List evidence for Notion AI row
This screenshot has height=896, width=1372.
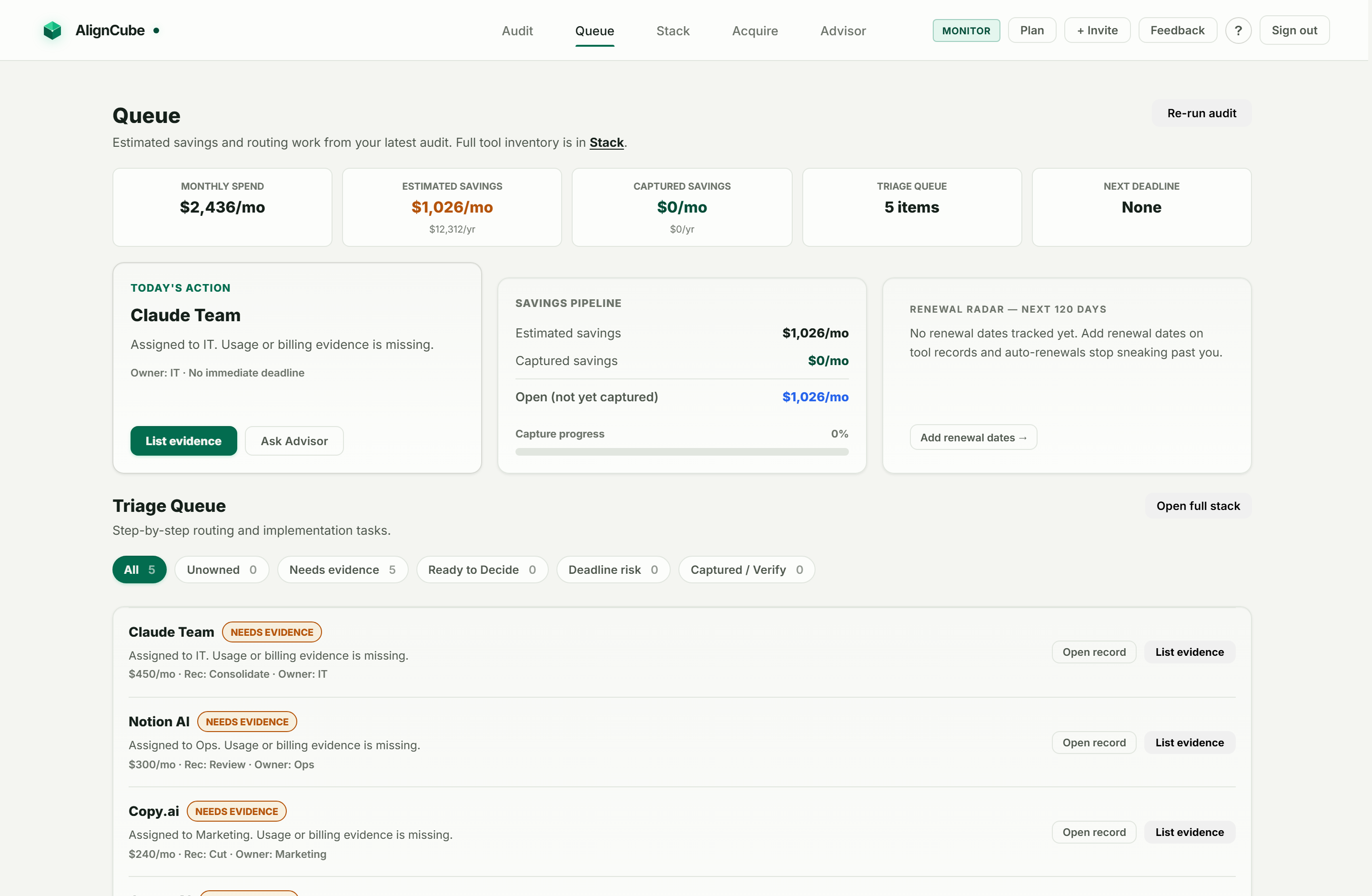click(x=1189, y=743)
